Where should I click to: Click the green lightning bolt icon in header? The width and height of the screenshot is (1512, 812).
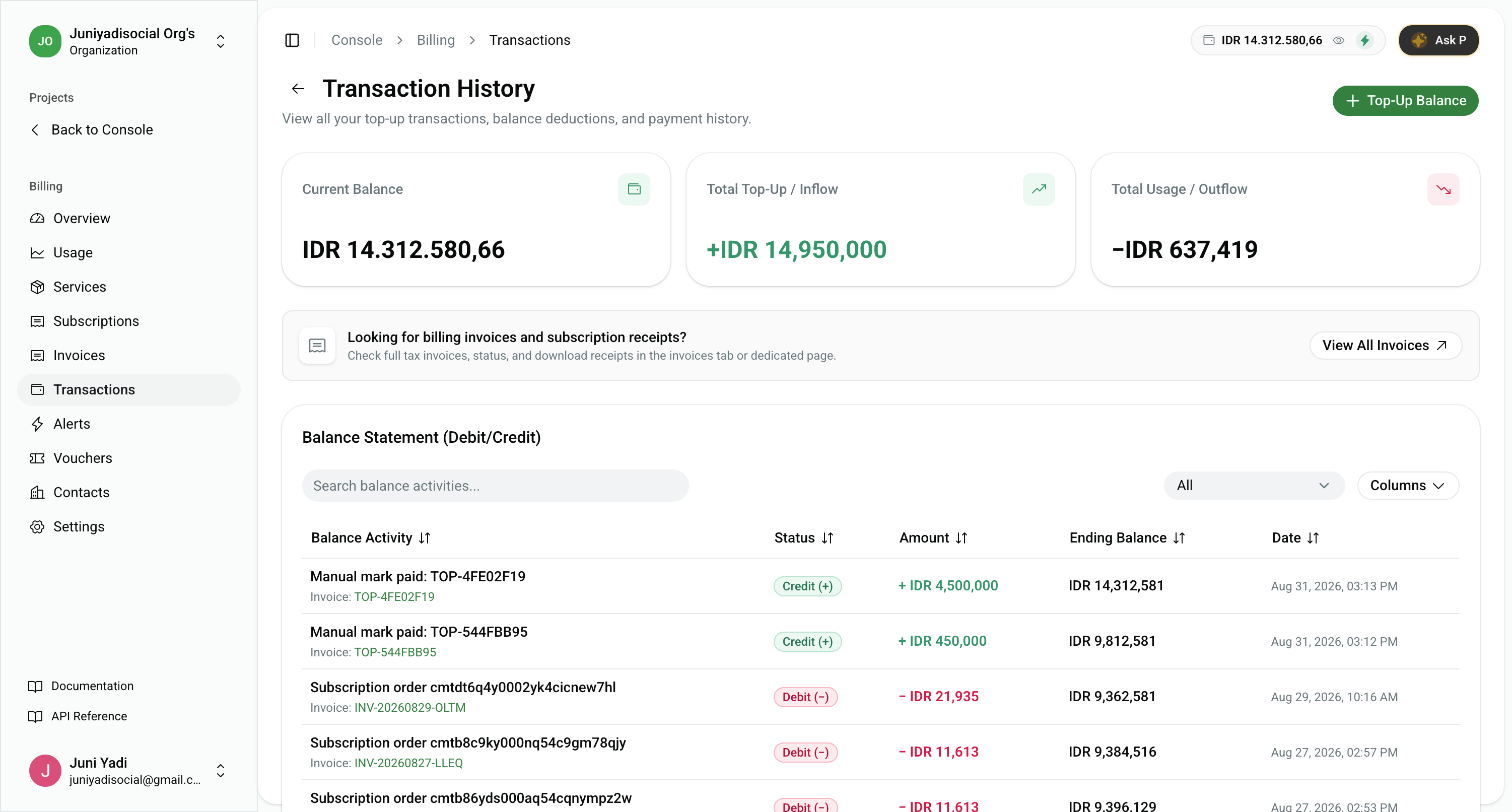click(x=1364, y=40)
